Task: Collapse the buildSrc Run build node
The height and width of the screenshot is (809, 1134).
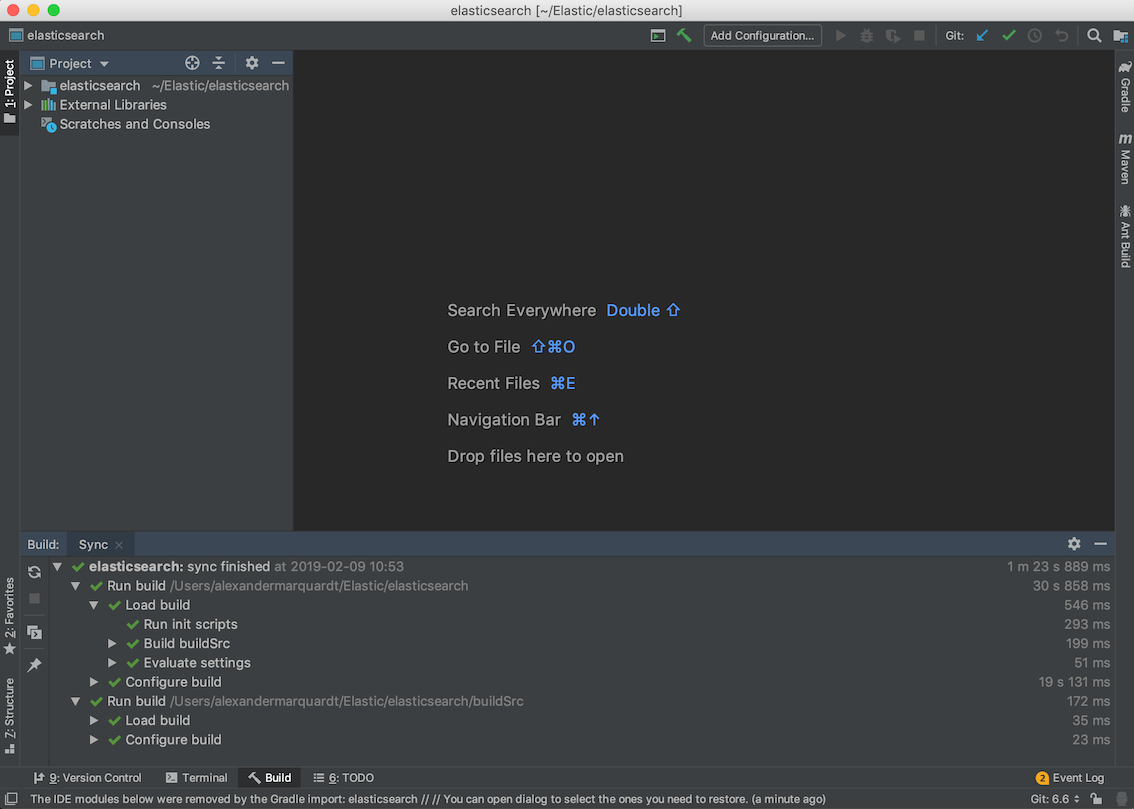Action: tap(75, 701)
